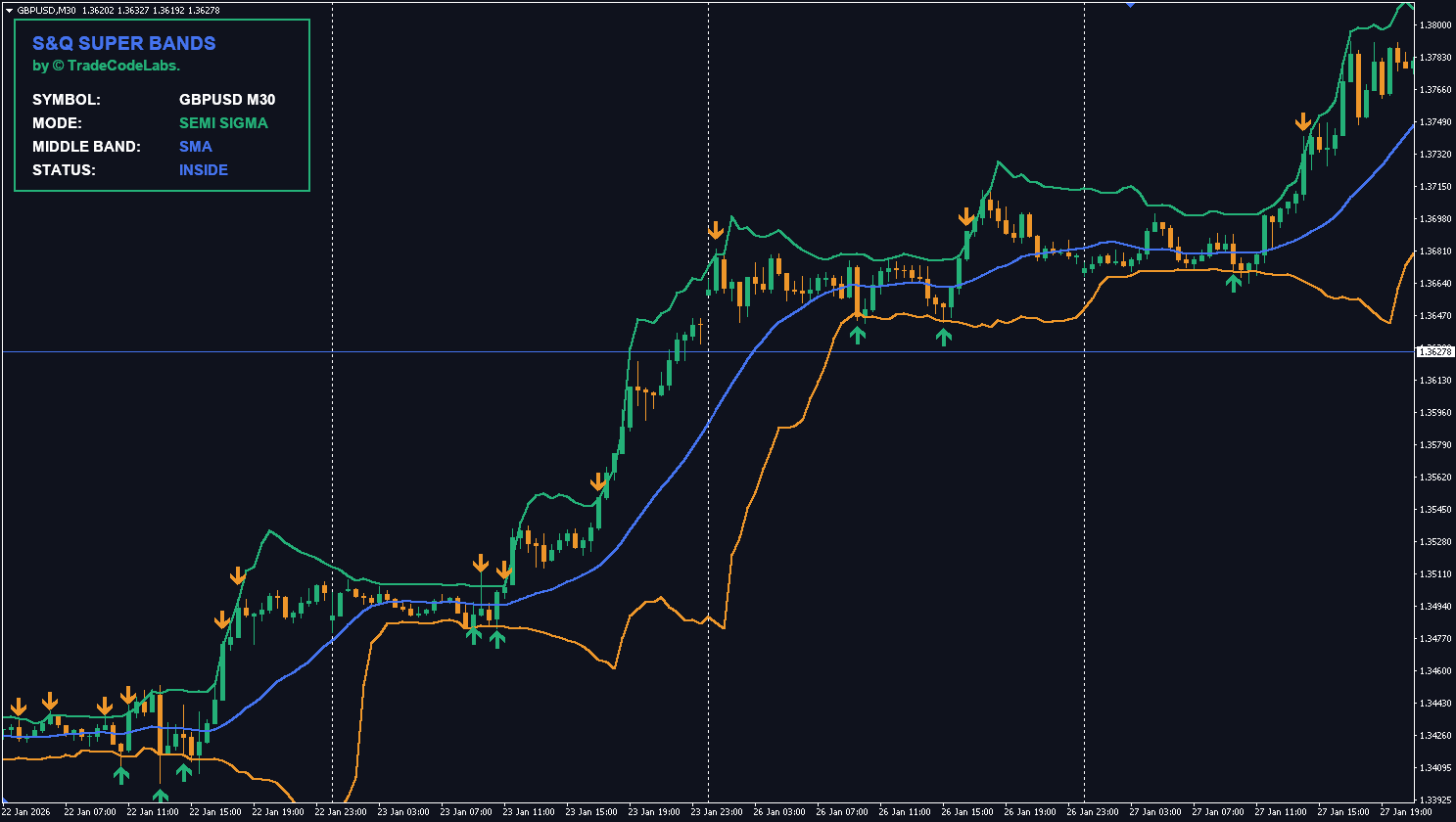Click the orange sell arrow near 27 Jan 11:00
Viewport: 1456px width, 822px height.
1303,122
